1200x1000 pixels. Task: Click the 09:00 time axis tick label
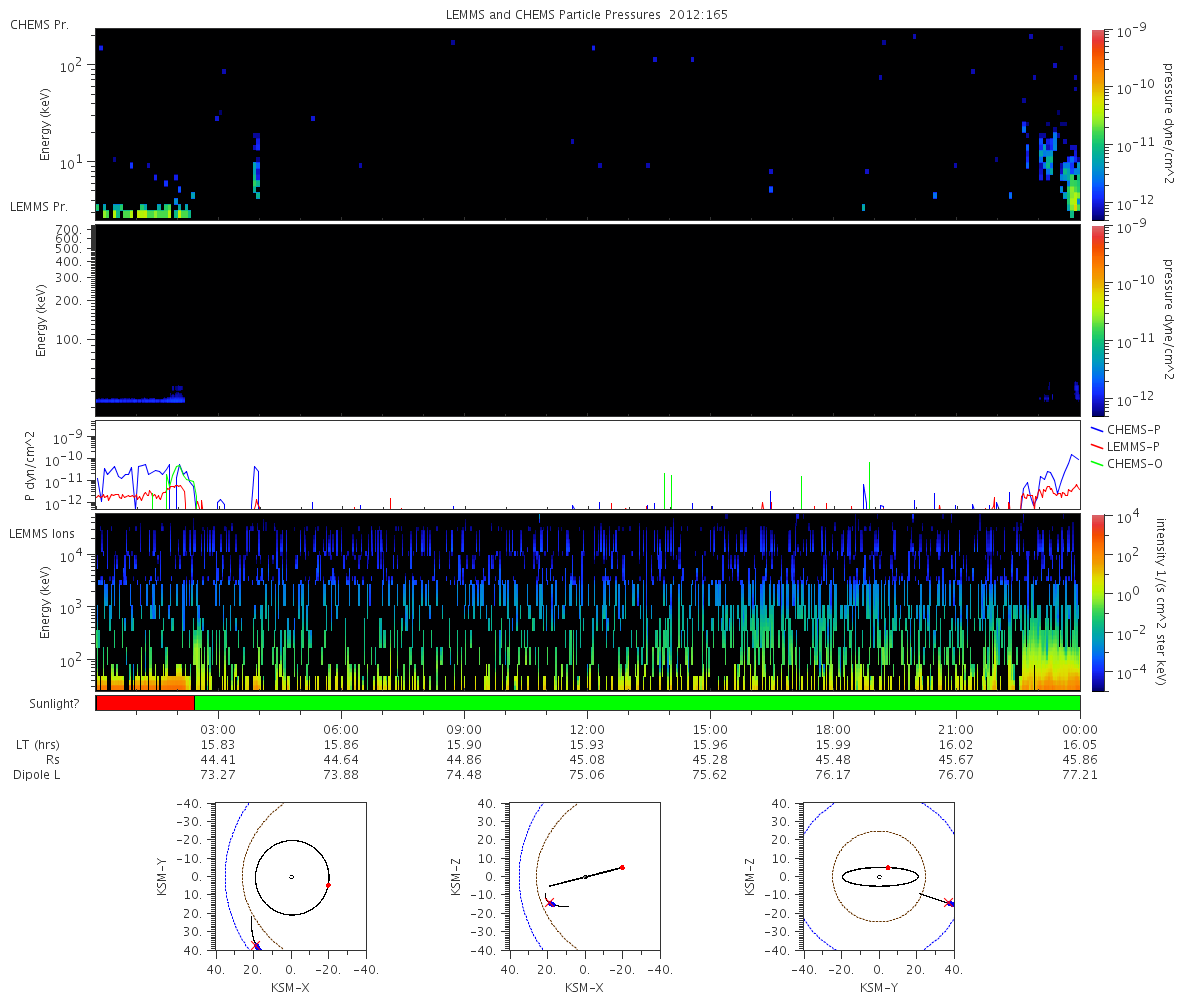pos(464,729)
